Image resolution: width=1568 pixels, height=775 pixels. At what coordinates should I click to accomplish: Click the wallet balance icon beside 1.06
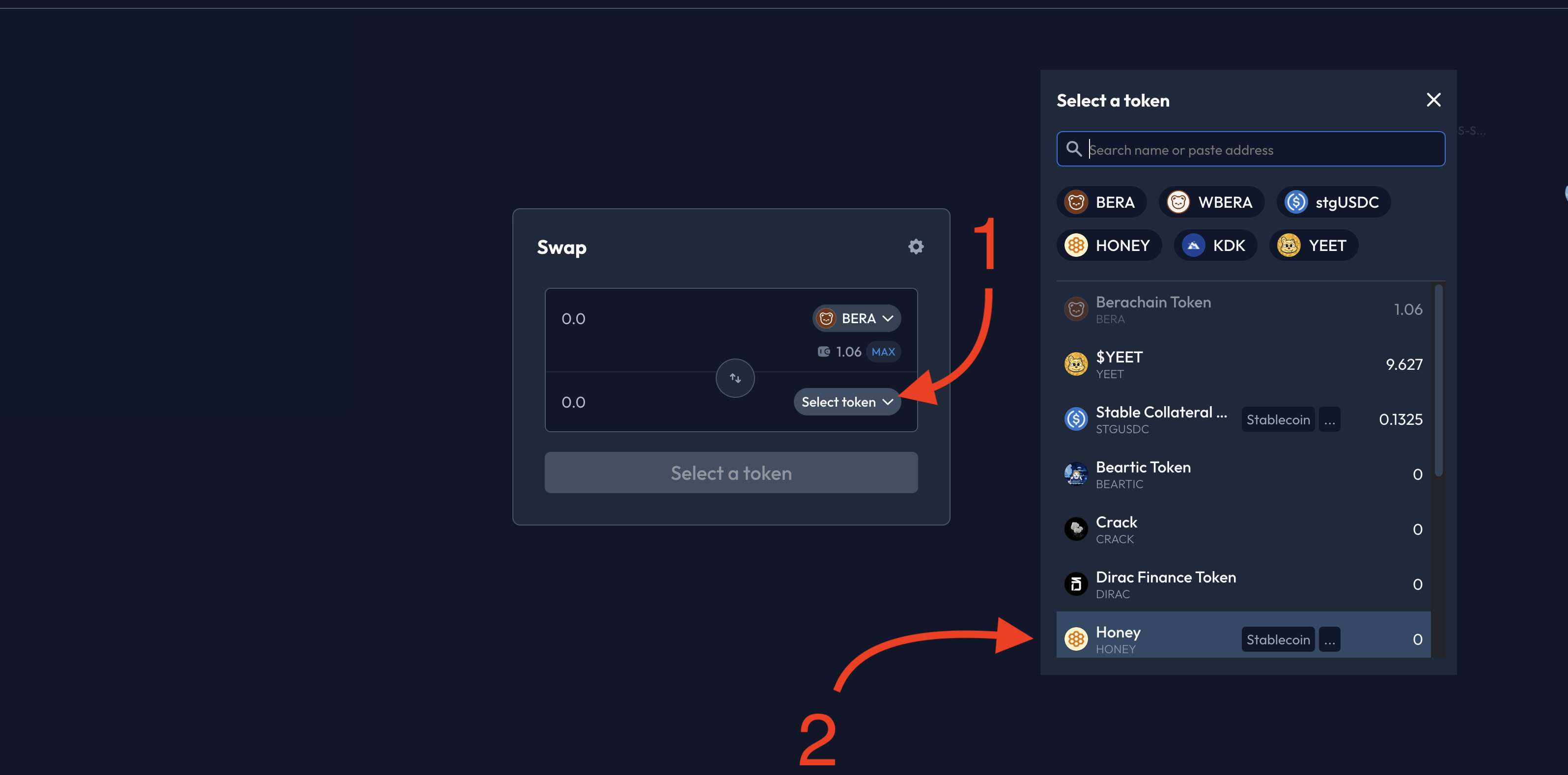click(x=824, y=351)
